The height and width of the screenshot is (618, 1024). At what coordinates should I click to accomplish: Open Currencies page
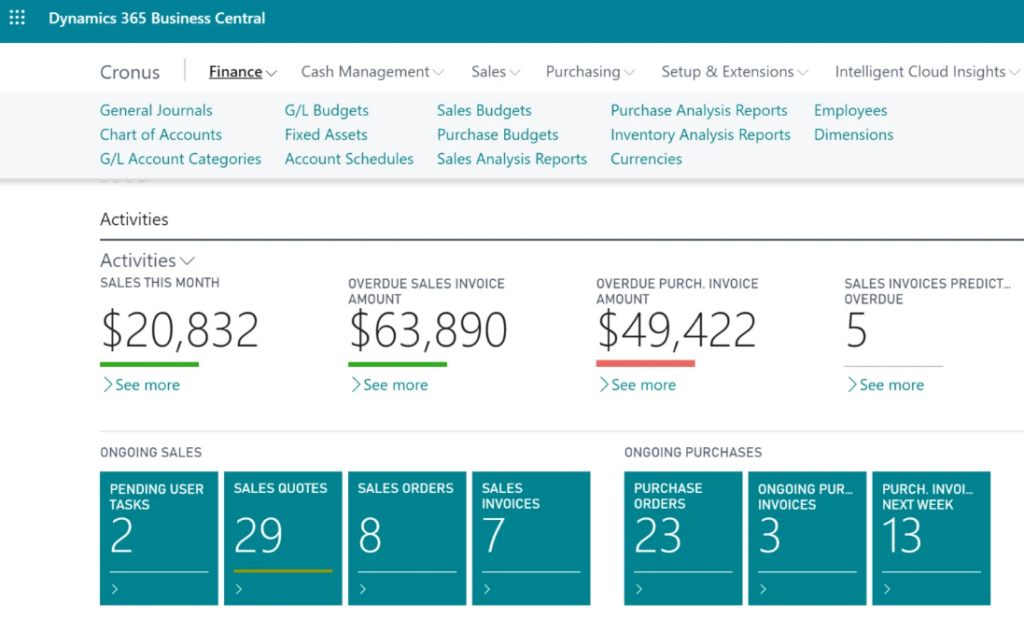[x=646, y=159]
